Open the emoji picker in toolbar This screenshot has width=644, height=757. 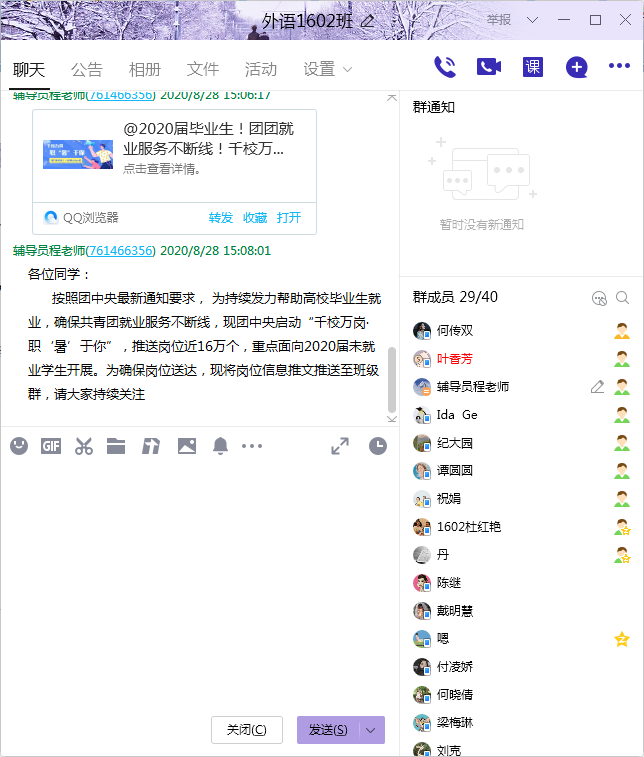coord(19,446)
